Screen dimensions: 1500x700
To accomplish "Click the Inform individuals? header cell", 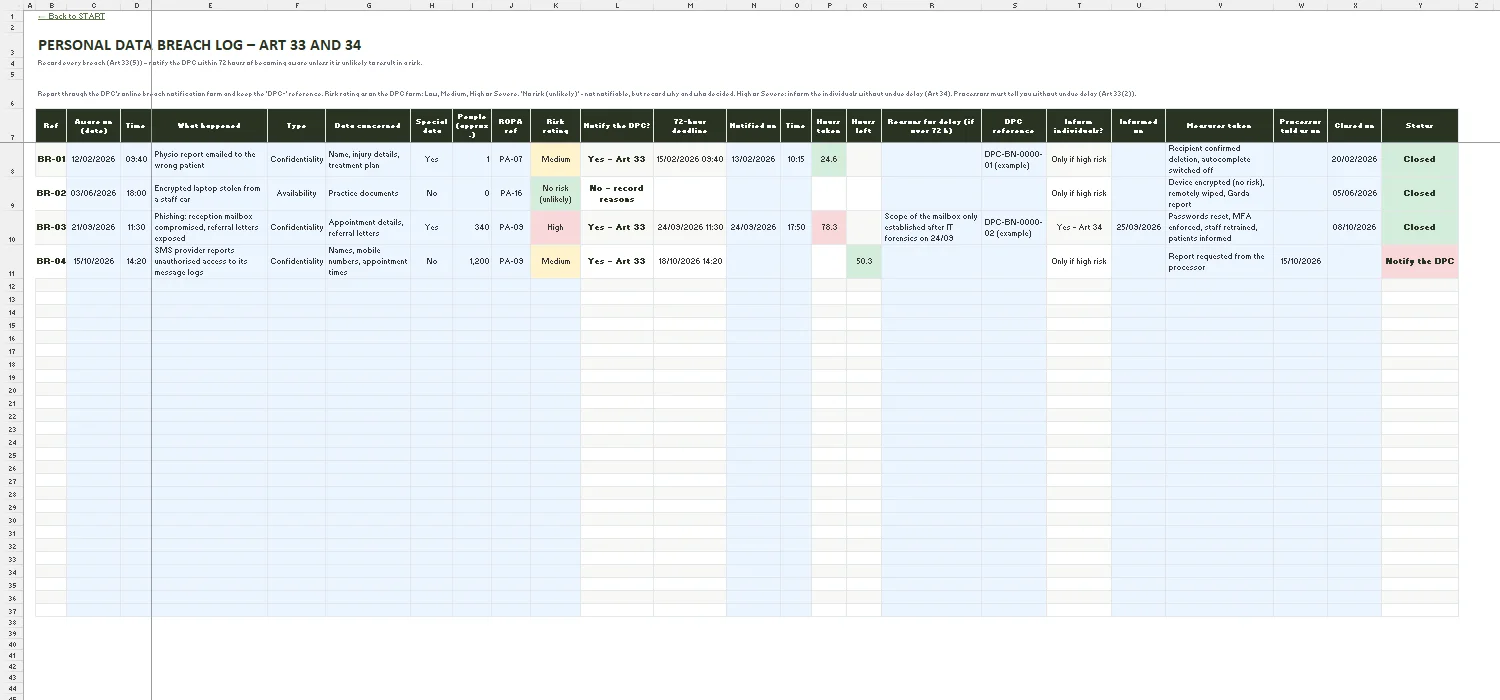I will click(x=1078, y=126).
